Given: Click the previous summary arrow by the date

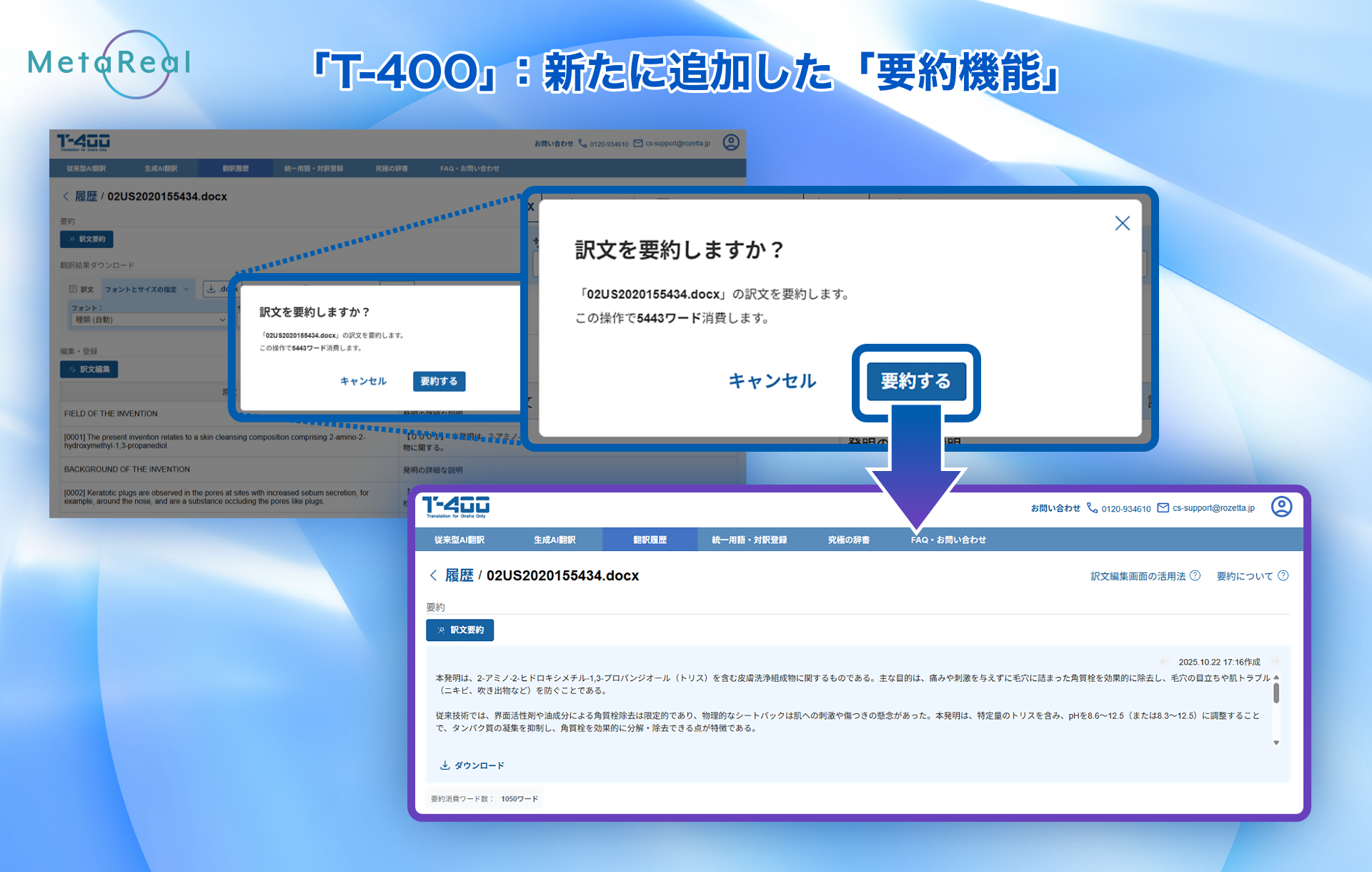Looking at the screenshot, I should [1164, 662].
